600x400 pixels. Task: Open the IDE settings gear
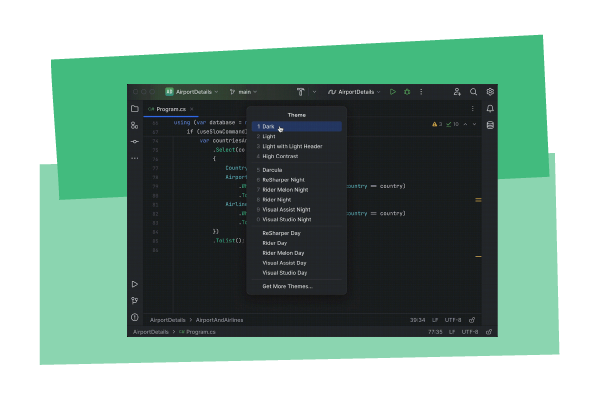490,92
